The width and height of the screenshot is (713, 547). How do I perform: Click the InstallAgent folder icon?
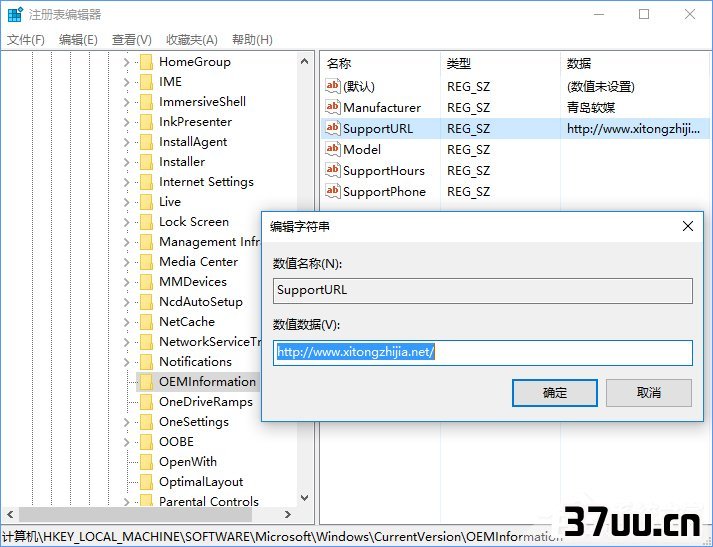146,142
